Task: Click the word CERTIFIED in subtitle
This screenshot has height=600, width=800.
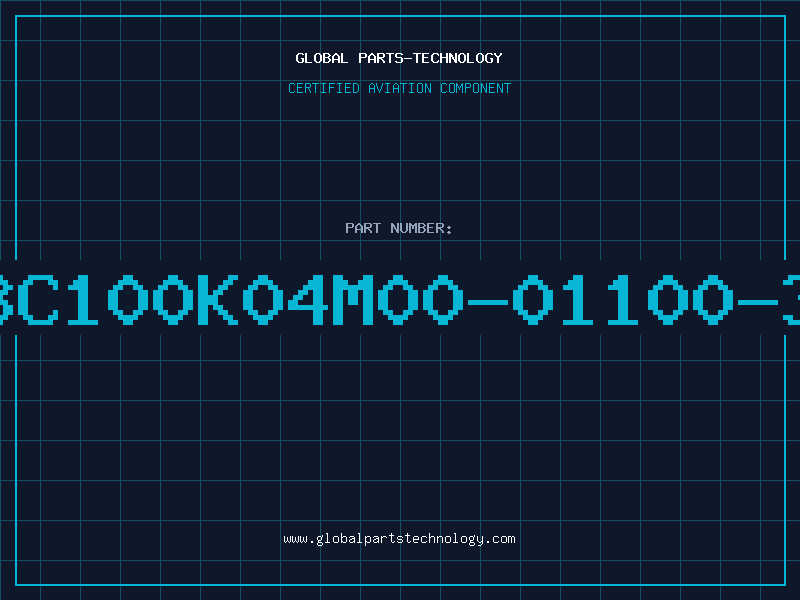Action: coord(324,88)
